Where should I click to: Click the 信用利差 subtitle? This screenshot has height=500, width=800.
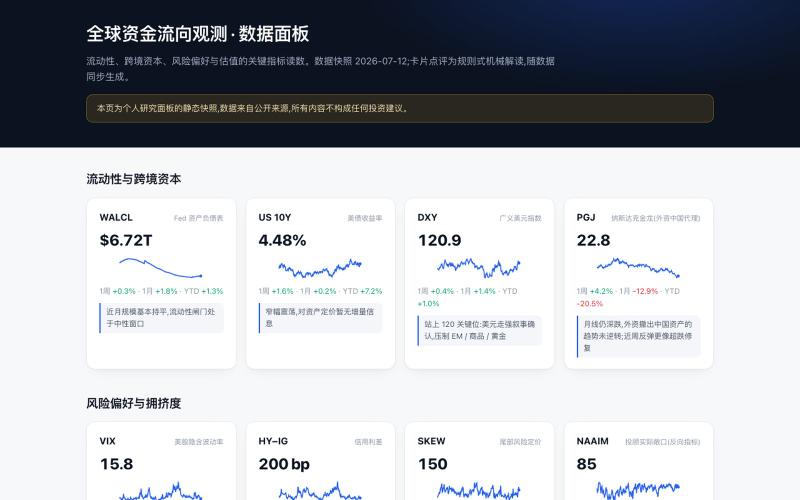click(368, 442)
